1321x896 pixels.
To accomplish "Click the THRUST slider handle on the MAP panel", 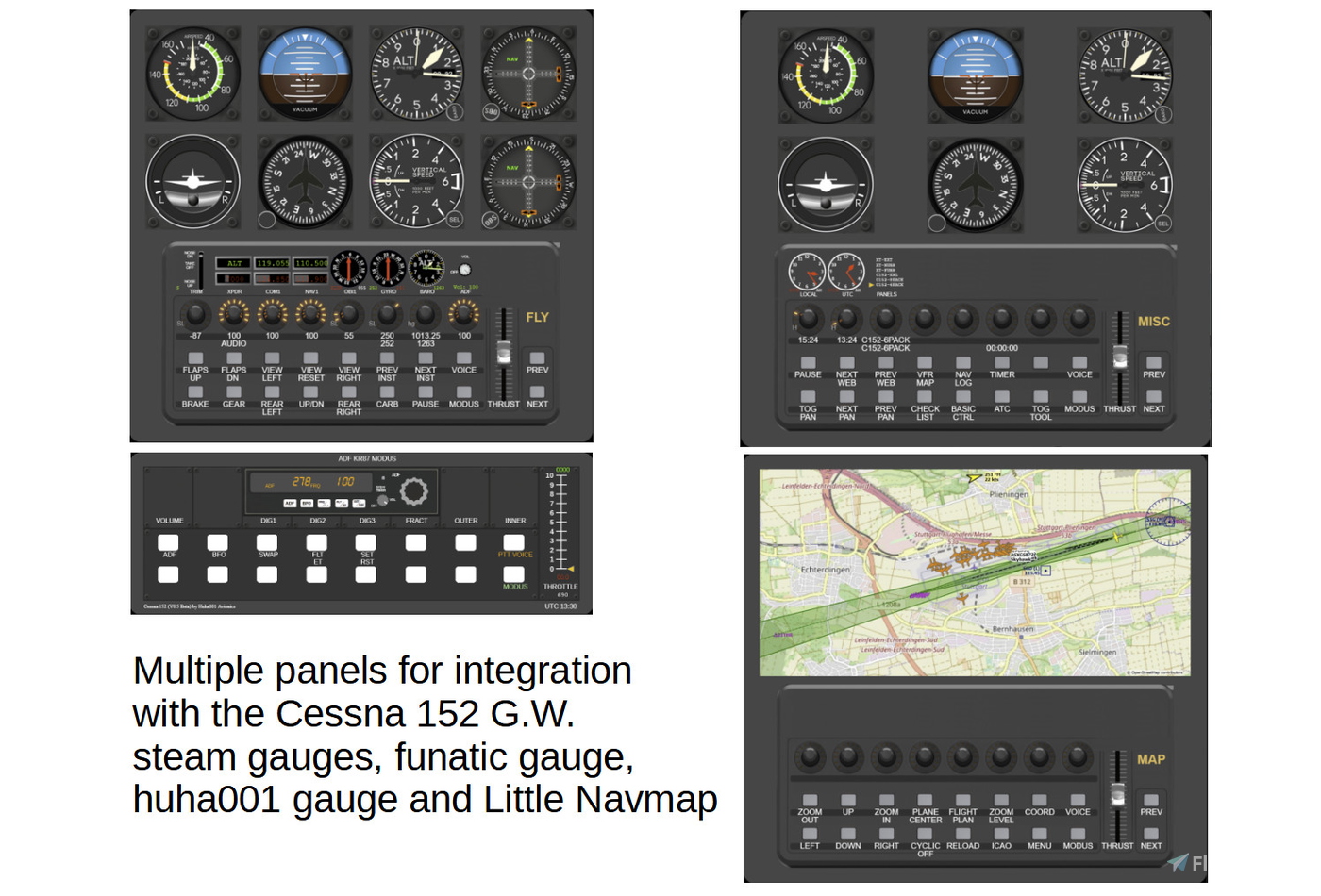I will coord(1117,795).
